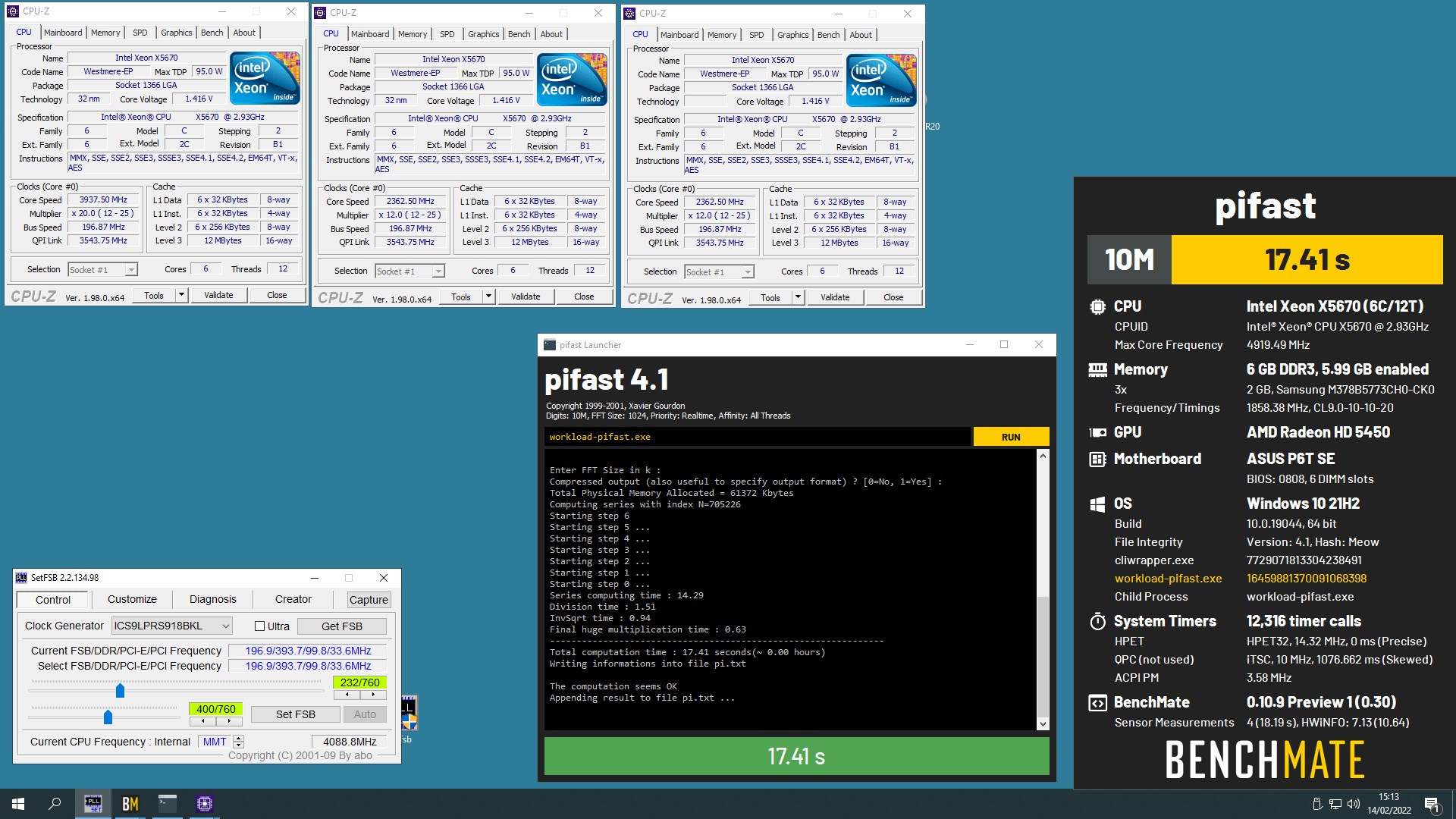Screen dimensions: 1456x819
Task: Click the green 17.41 s result bar
Action: 796,756
